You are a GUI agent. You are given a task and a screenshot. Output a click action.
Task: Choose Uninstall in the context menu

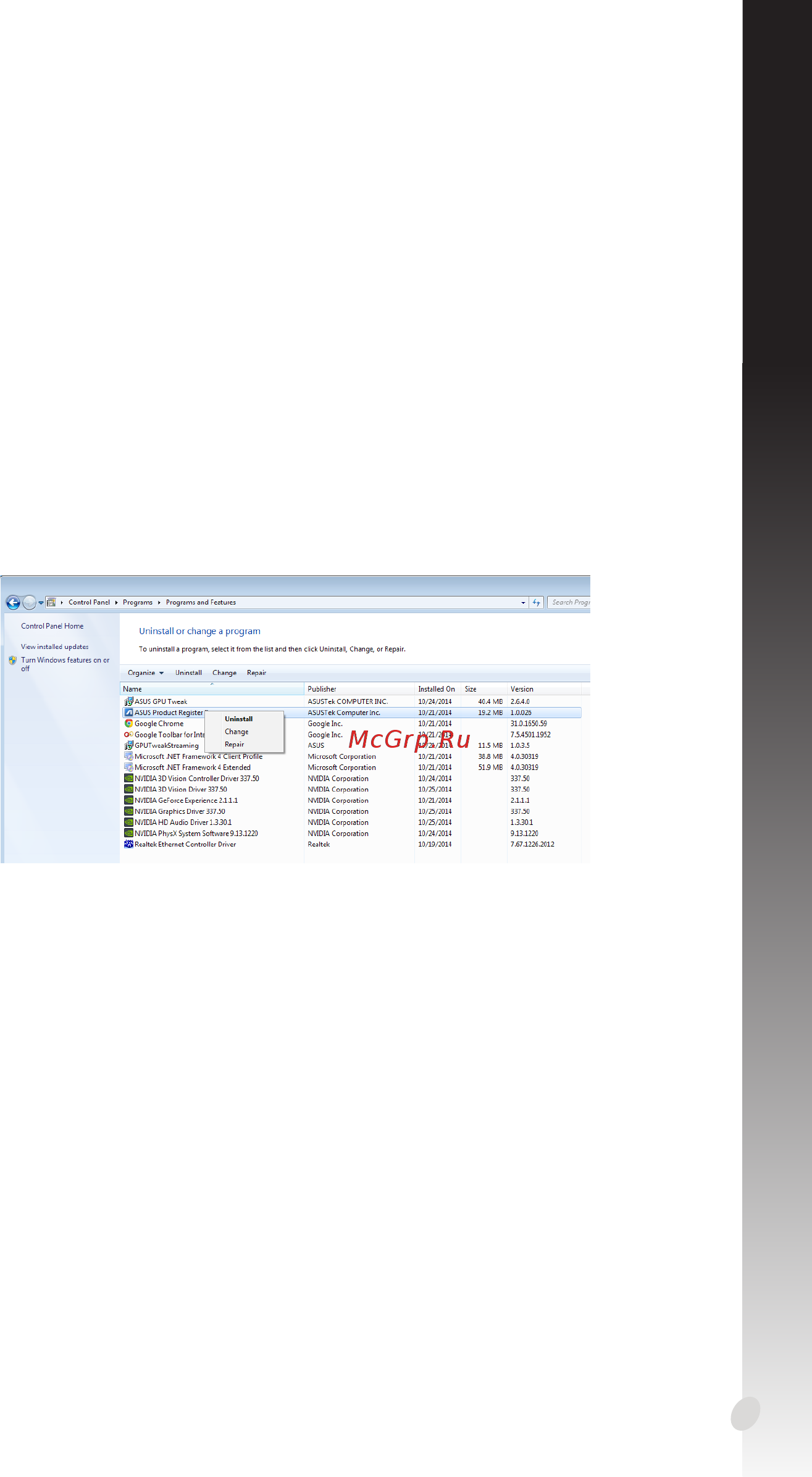tap(245, 719)
